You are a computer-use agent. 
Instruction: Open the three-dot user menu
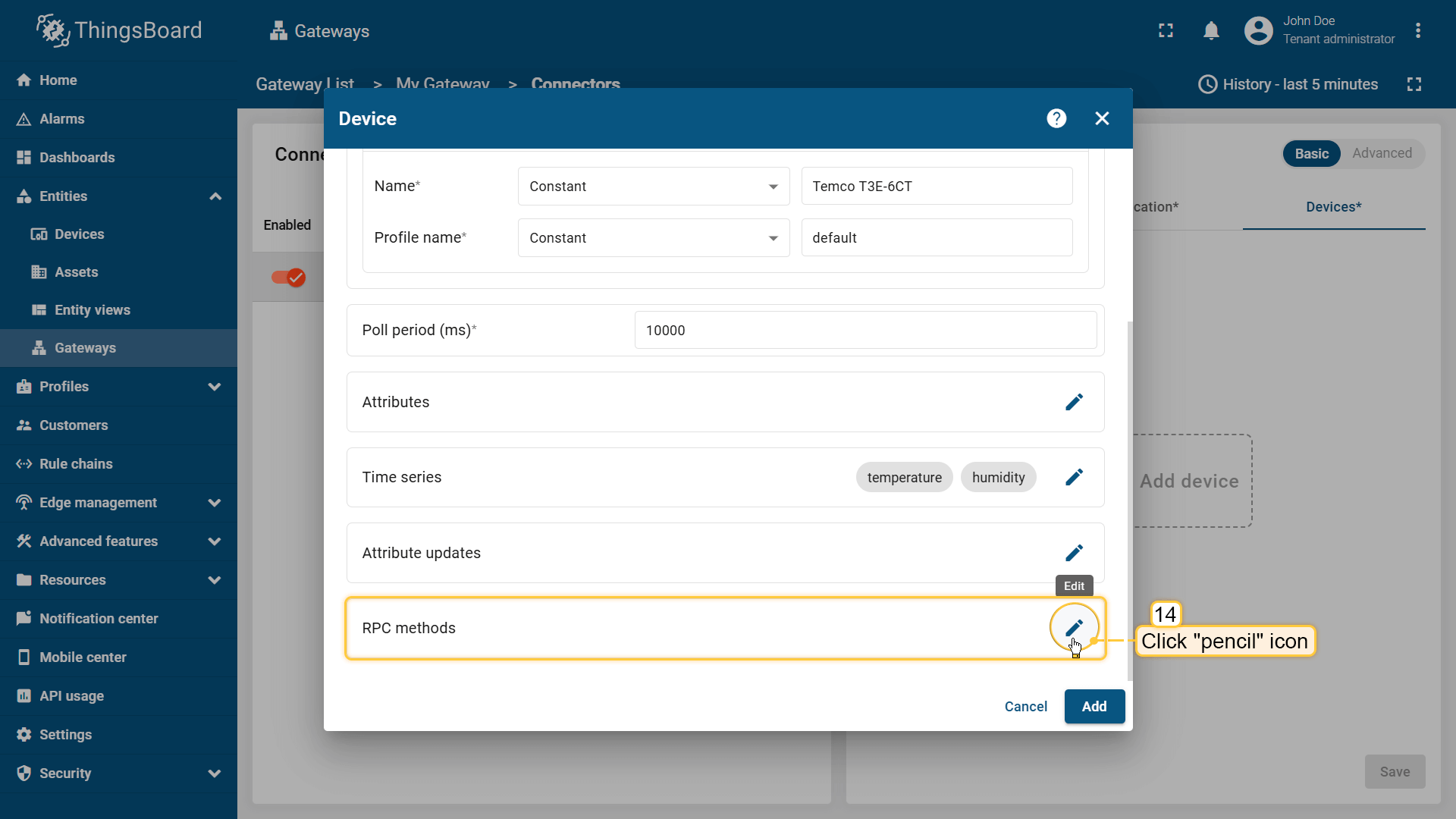click(1417, 31)
